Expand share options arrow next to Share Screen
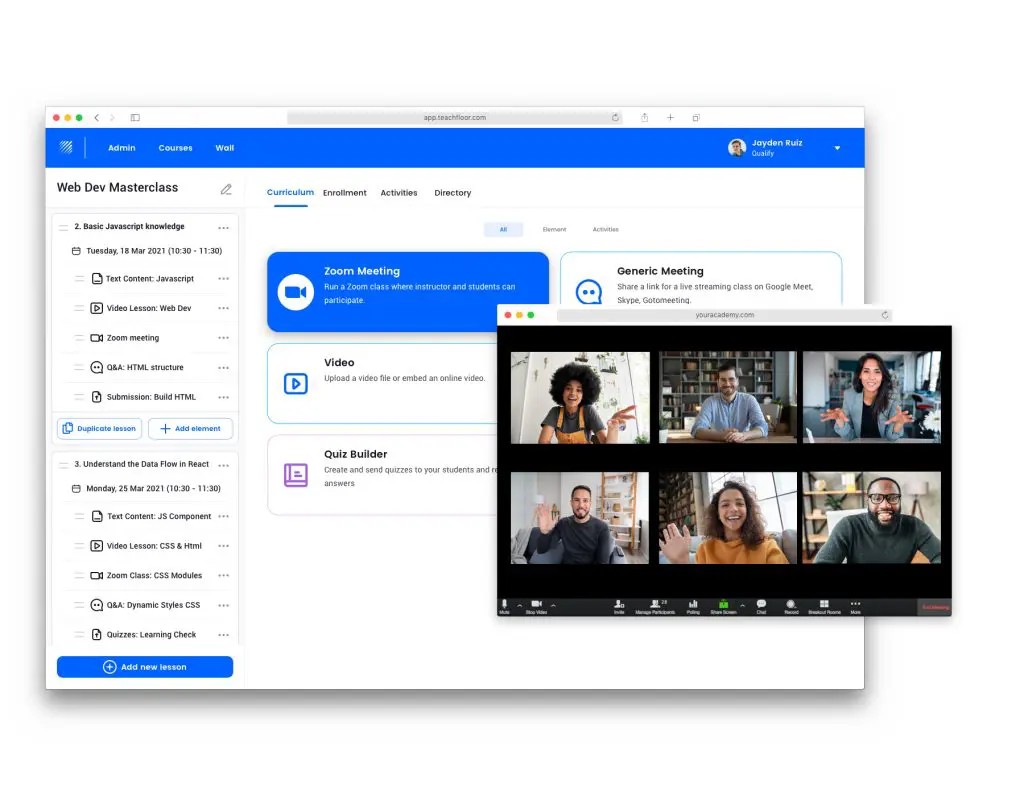1024x796 pixels. [743, 605]
